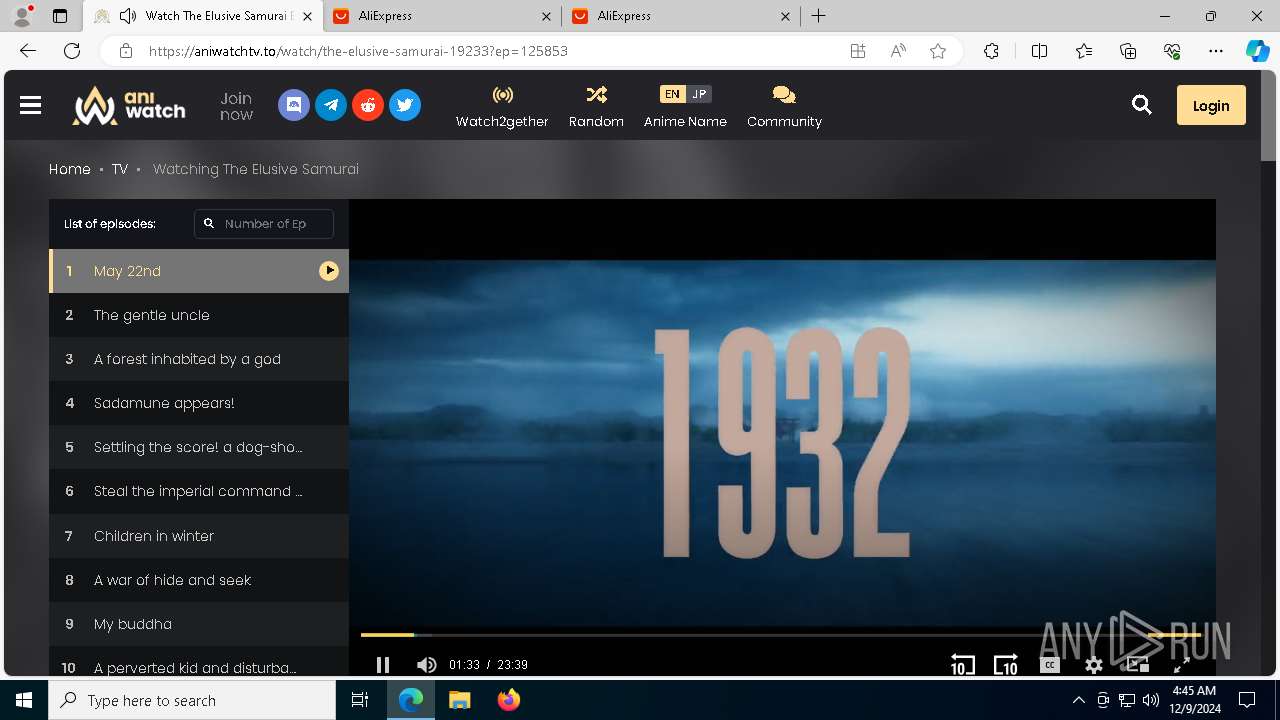Viewport: 1280px width, 720px height.
Task: Select episode 6 Steal the imperial command
Action: coord(199,491)
